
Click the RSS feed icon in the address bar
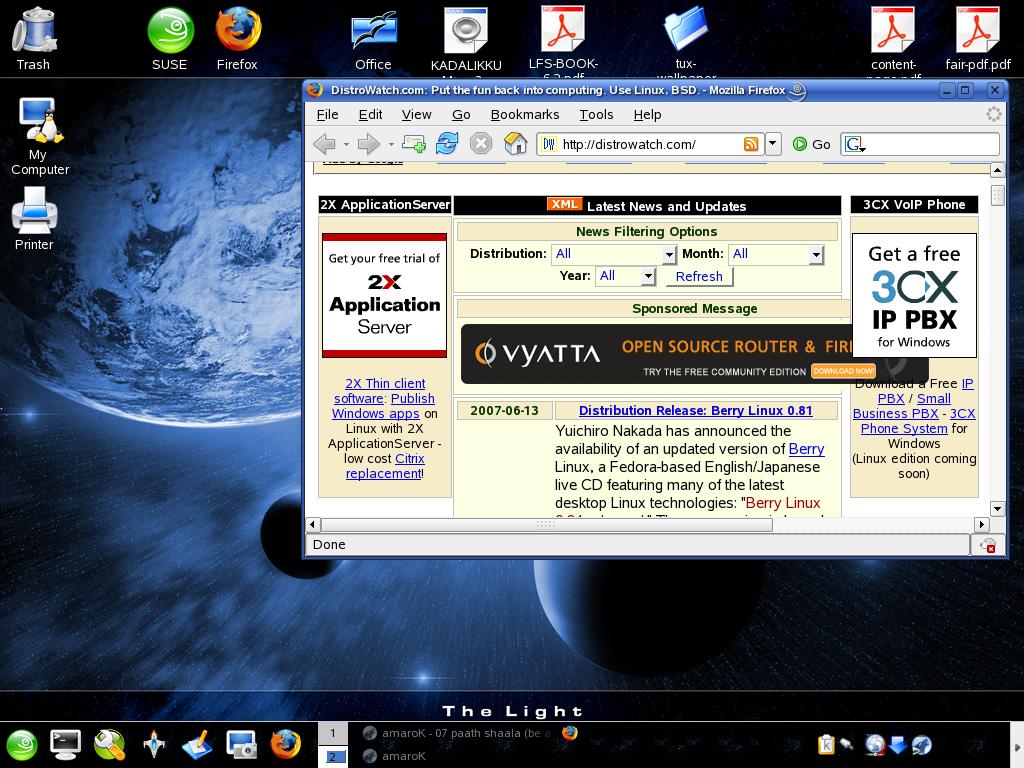751,144
